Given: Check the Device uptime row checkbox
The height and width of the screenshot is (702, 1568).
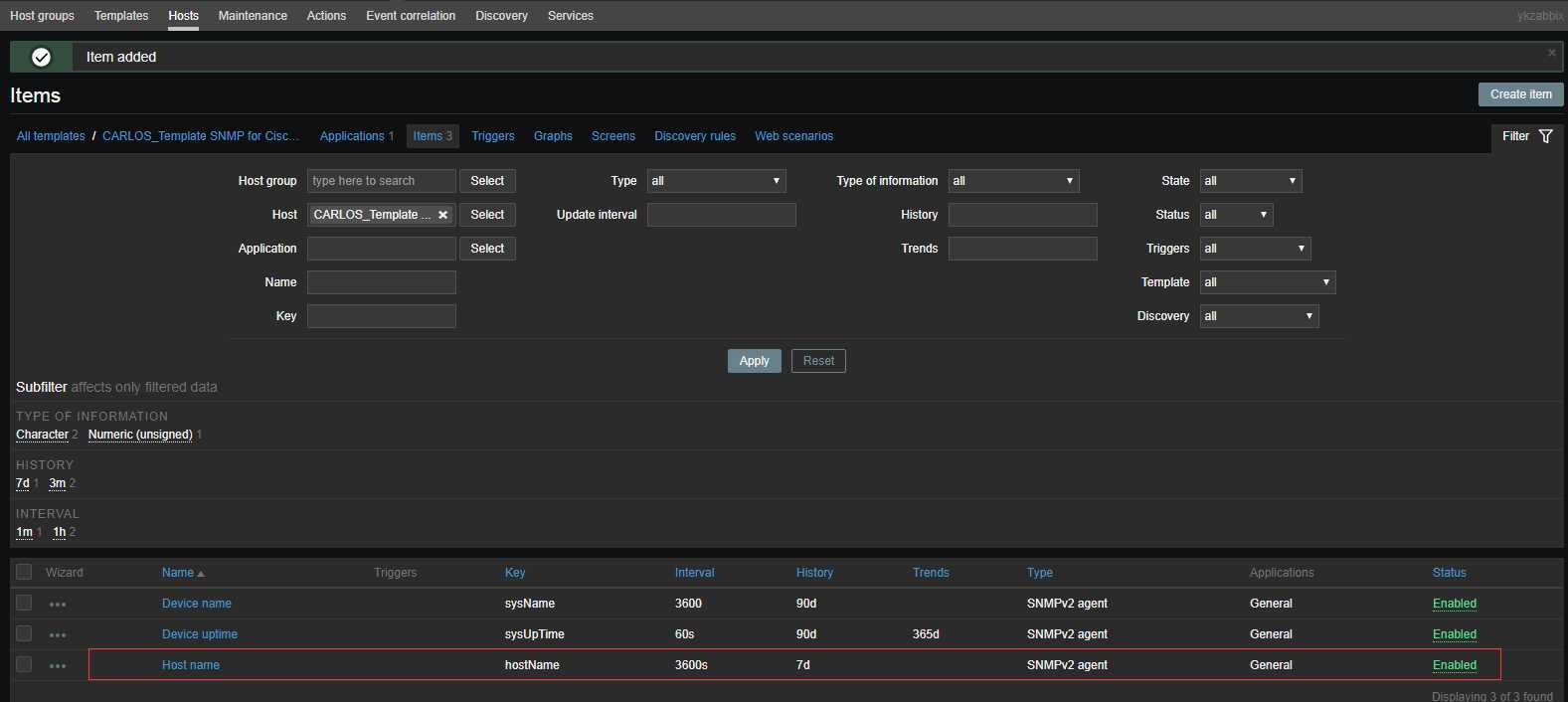Looking at the screenshot, I should pos(24,633).
